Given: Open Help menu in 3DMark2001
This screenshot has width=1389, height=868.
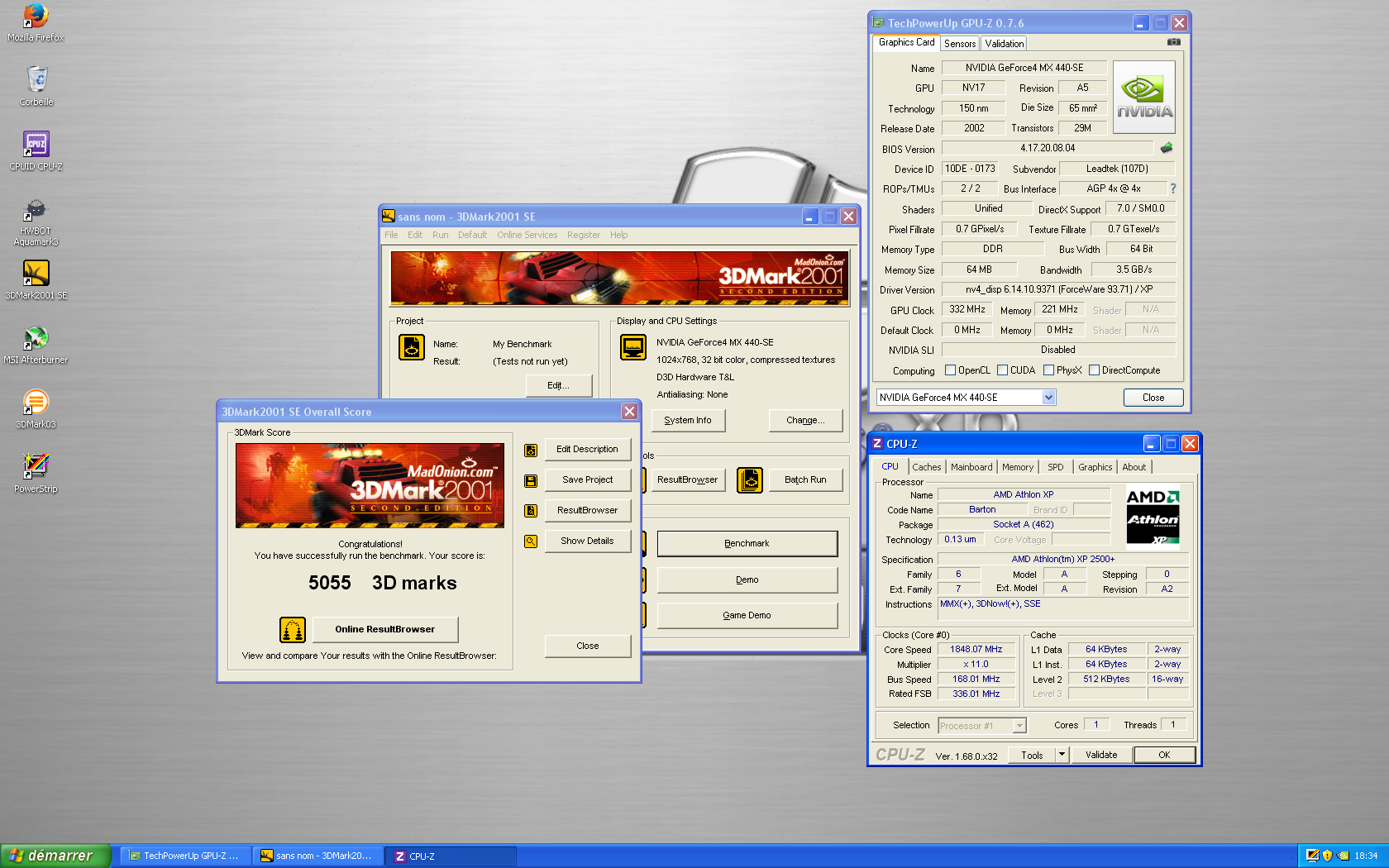Looking at the screenshot, I should [x=618, y=235].
